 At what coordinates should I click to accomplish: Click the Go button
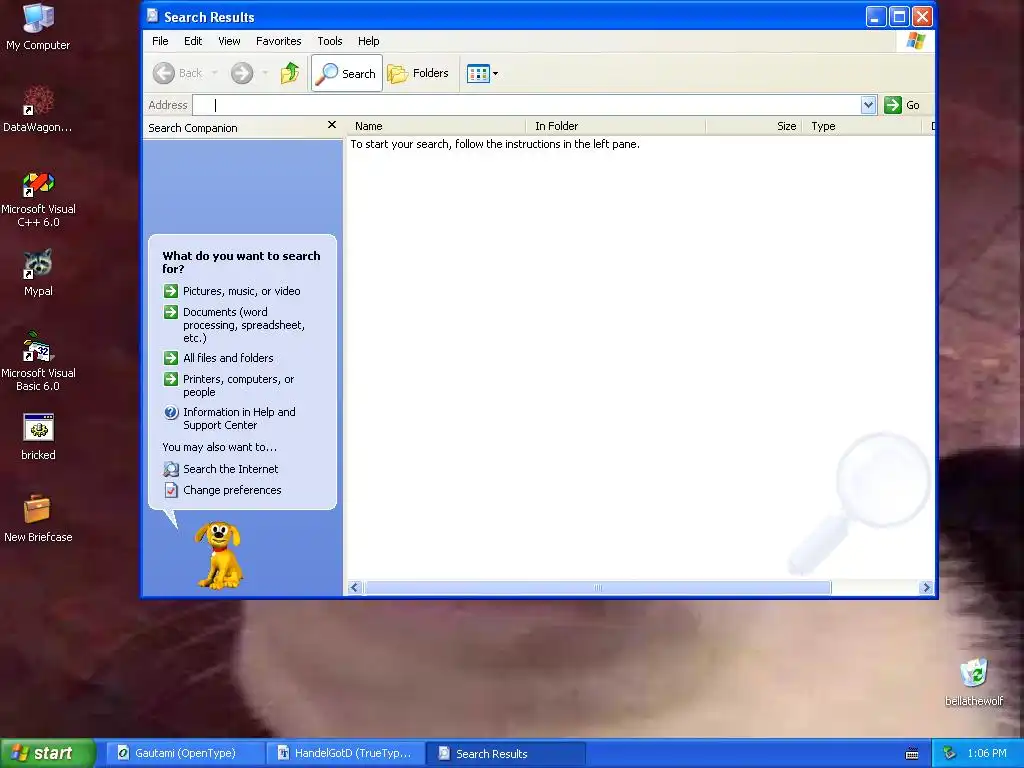(x=902, y=104)
